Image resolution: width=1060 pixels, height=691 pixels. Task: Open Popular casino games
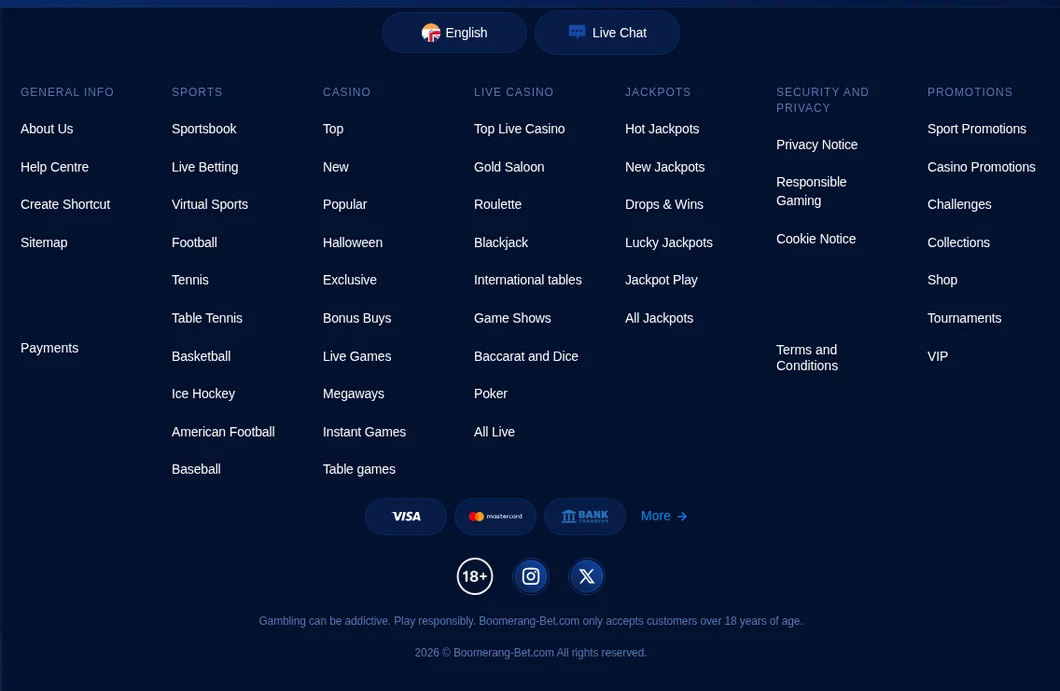tap(345, 204)
